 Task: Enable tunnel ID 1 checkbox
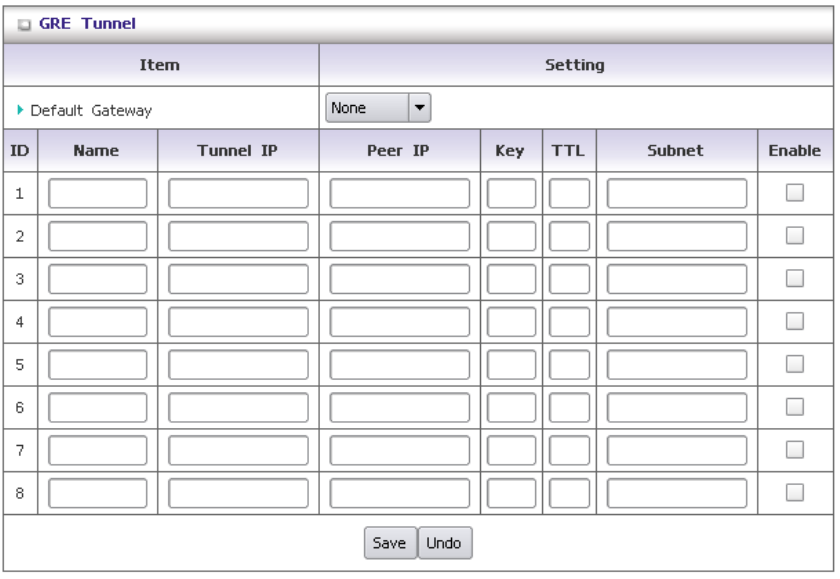tap(794, 193)
